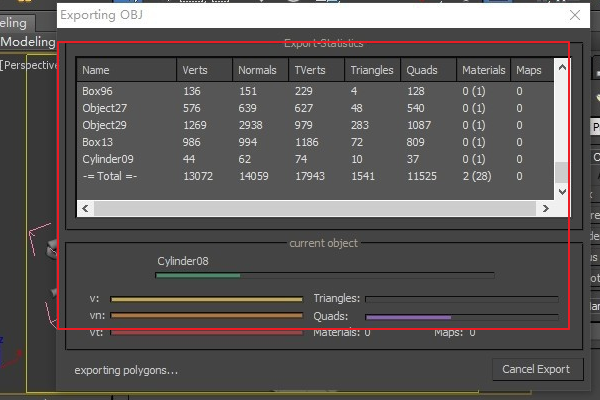Click the Triangles column header
Image resolution: width=600 pixels, height=400 pixels.
pyautogui.click(x=371, y=71)
